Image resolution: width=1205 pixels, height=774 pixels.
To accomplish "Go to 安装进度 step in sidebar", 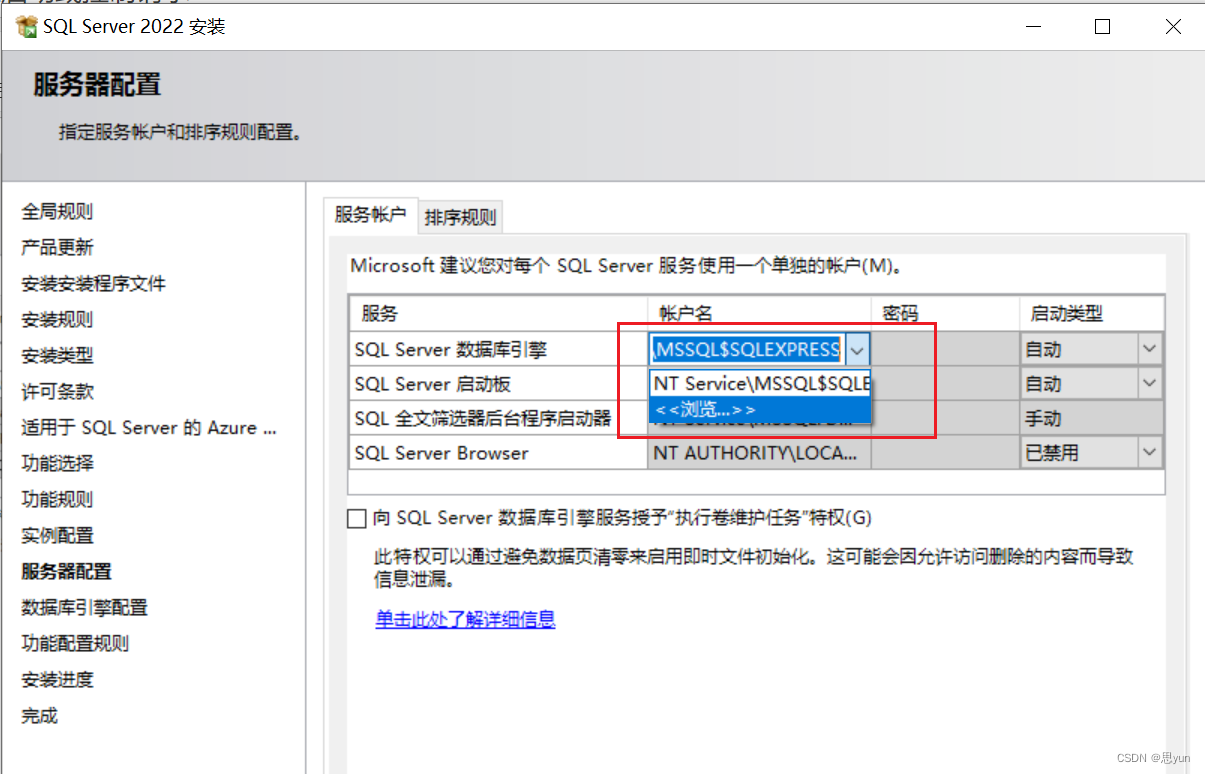I will pyautogui.click(x=57, y=679).
